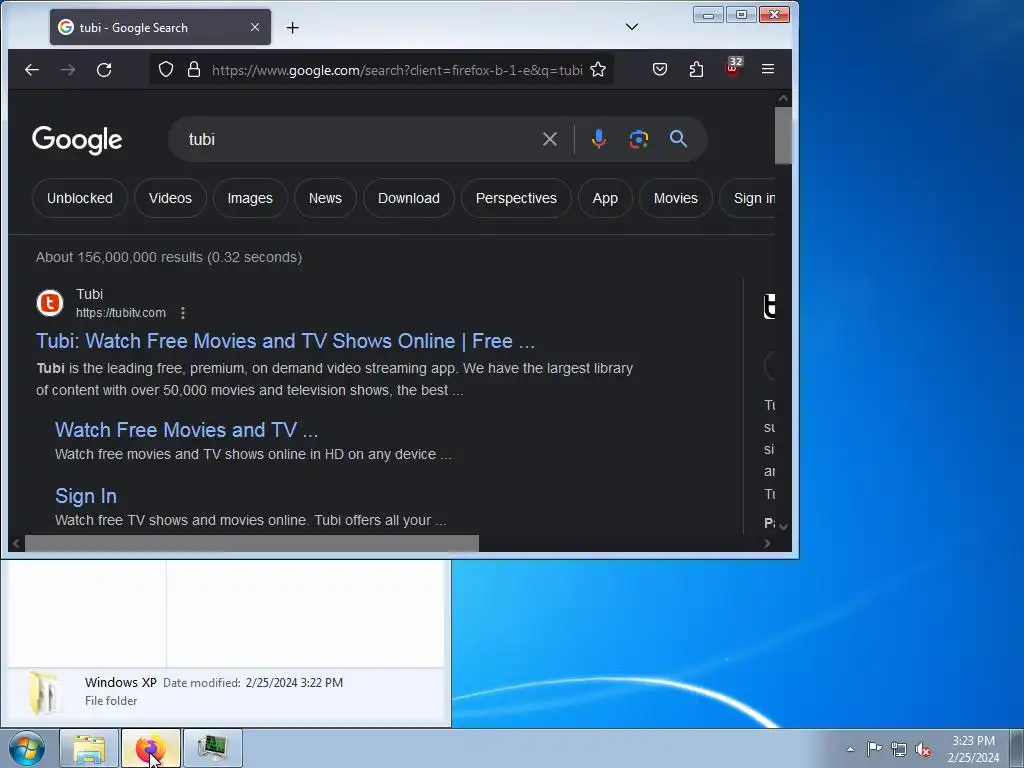The image size is (1024, 768).
Task: Click Windows XP folder icon in Explorer details
Action: click(x=44, y=692)
